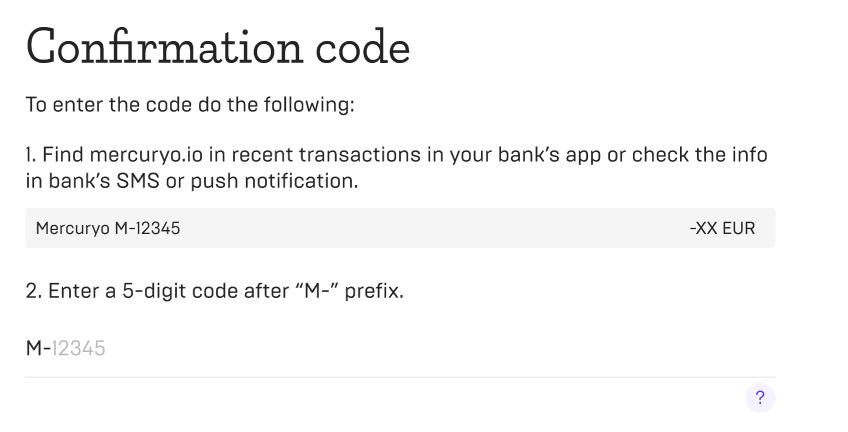Click the underline beneath the code field

tap(400, 377)
